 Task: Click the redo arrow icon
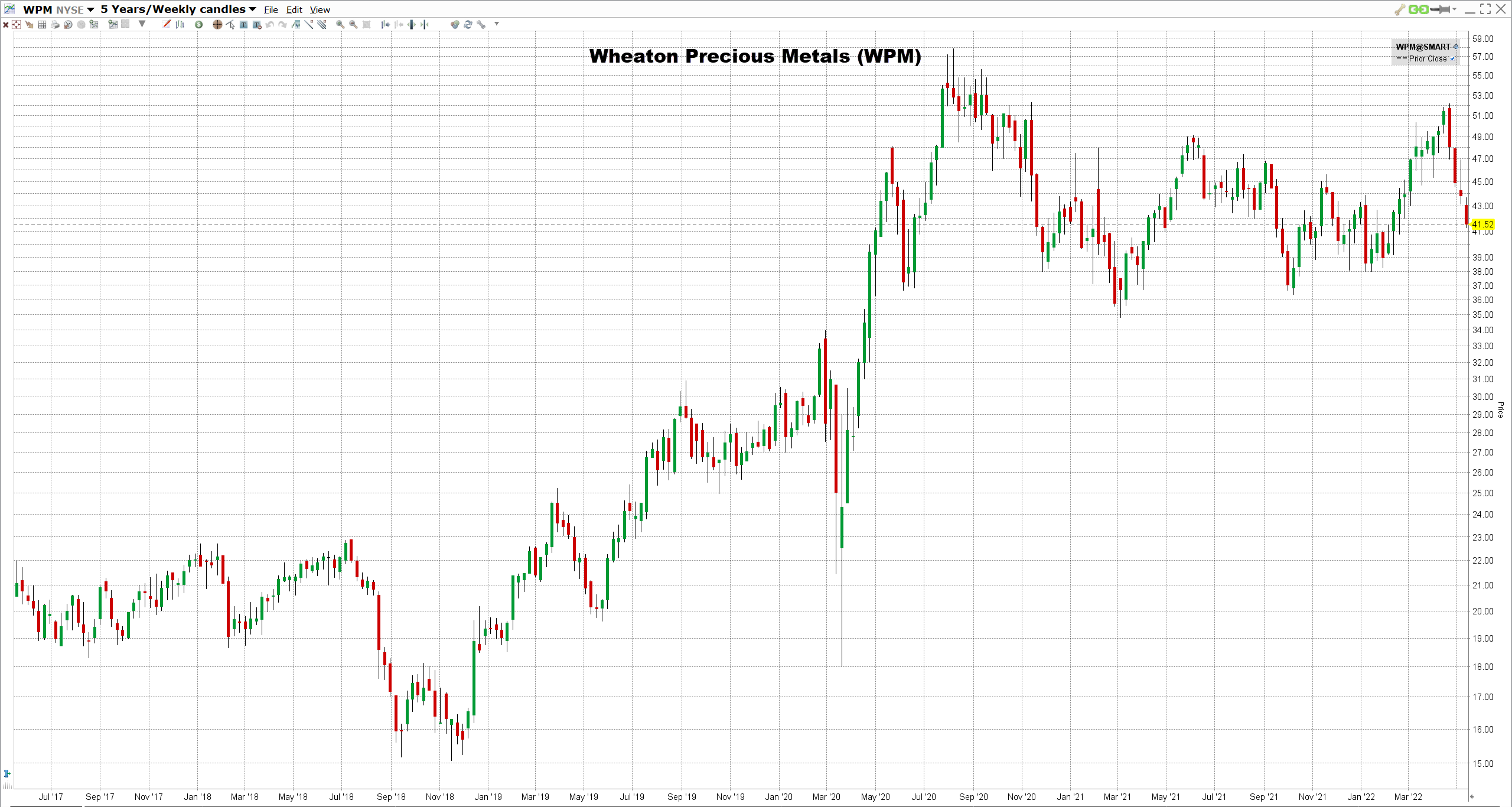[282, 24]
